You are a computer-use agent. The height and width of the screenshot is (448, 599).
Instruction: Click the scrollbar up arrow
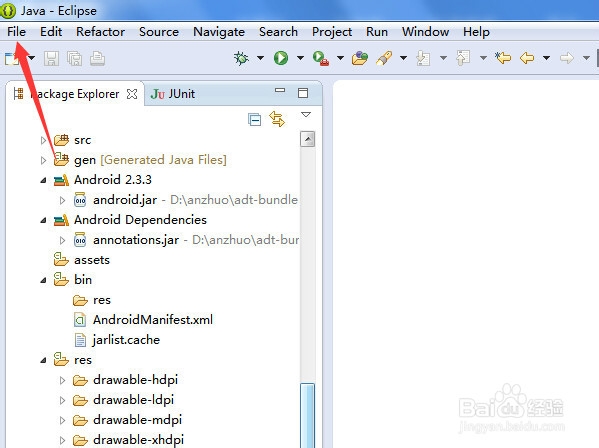pos(308,139)
